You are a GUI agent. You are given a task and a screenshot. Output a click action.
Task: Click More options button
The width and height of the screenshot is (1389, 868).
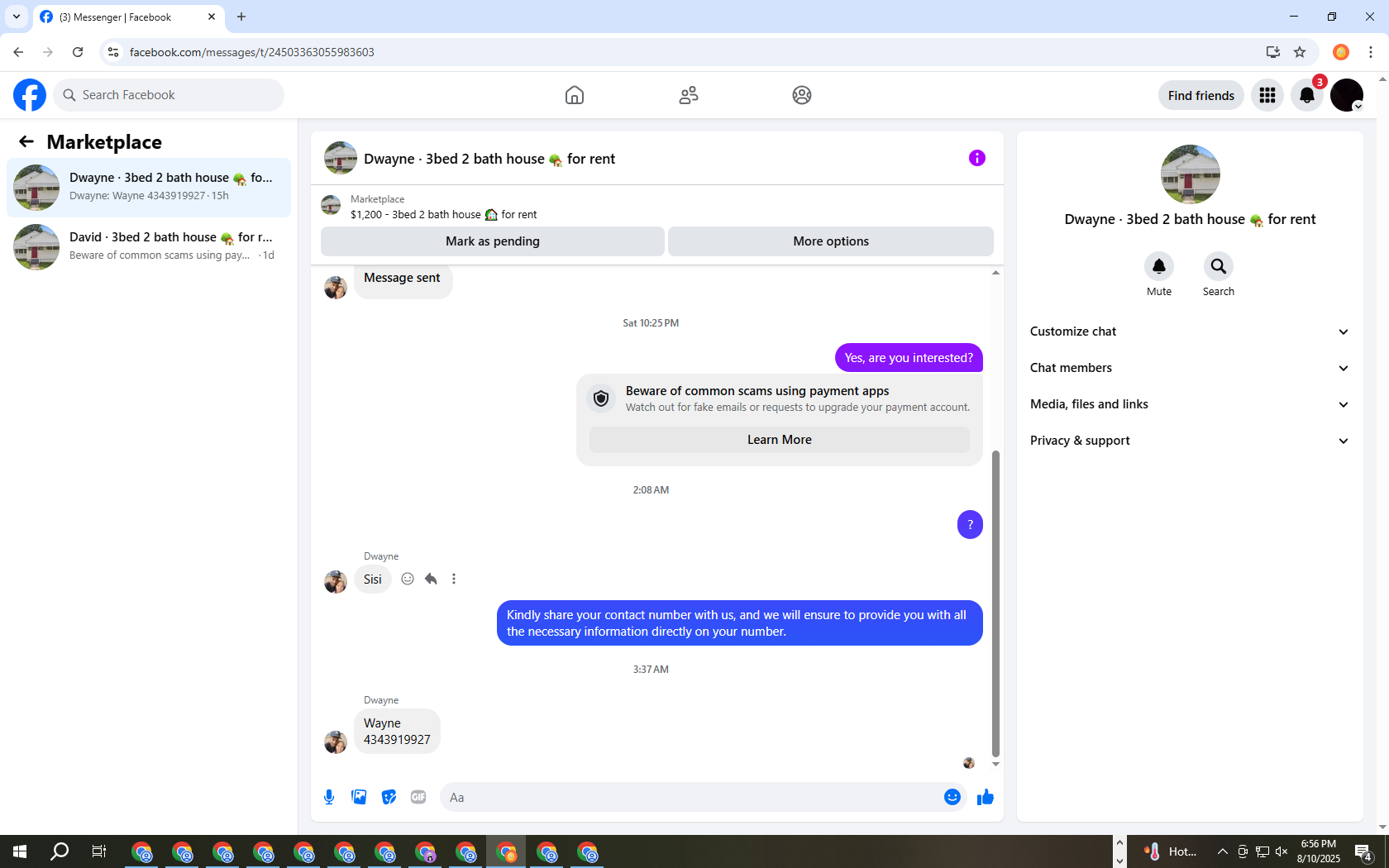pyautogui.click(x=831, y=241)
